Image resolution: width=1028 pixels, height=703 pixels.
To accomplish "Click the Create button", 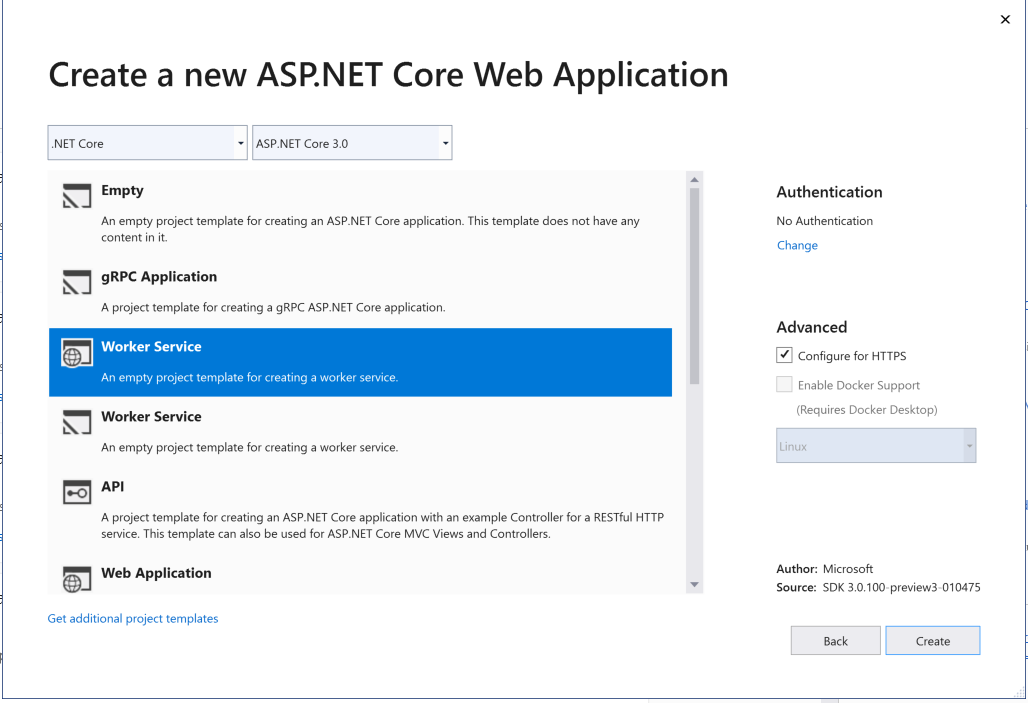I will coord(932,640).
